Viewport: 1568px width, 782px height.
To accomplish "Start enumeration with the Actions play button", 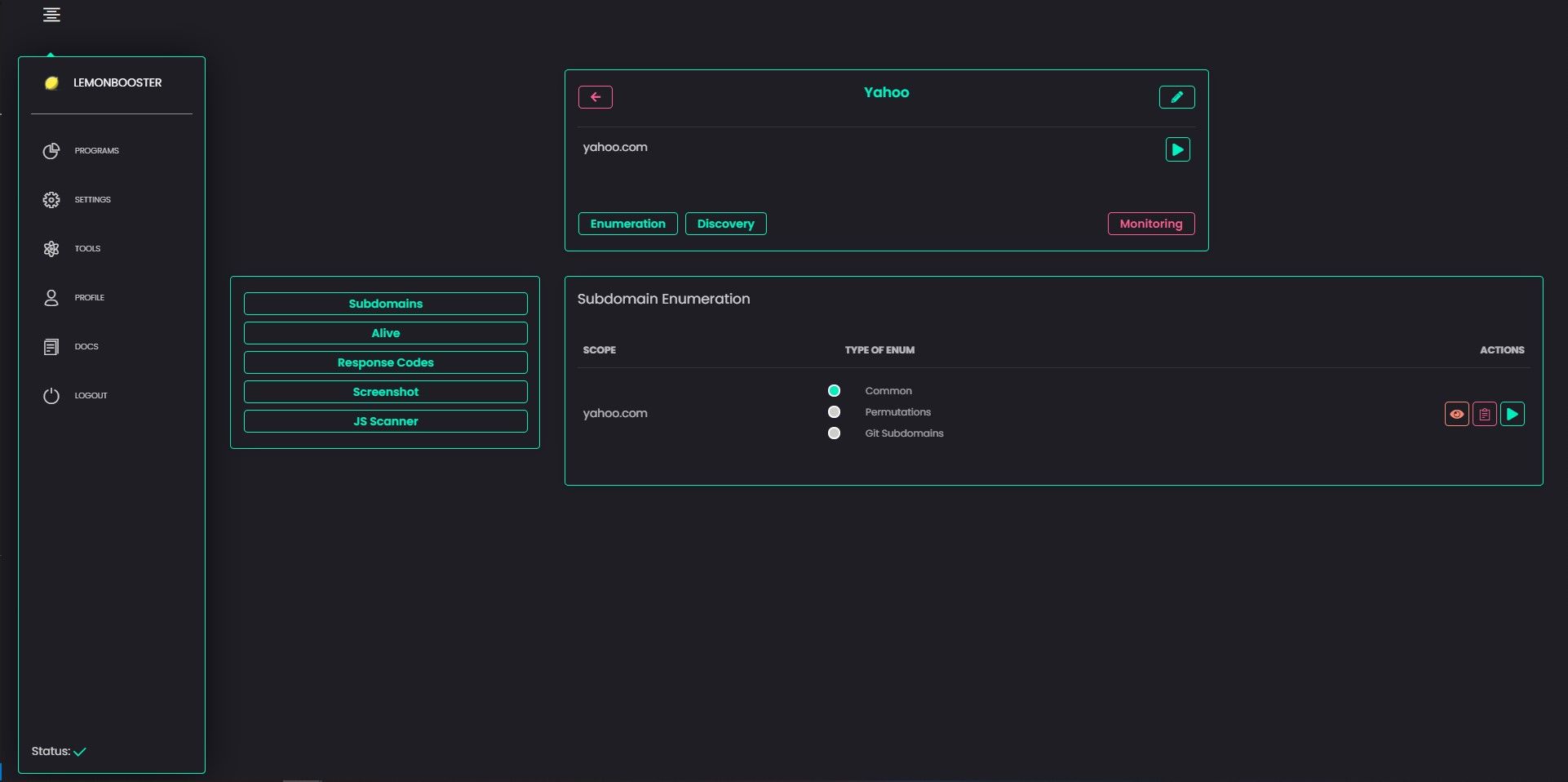I will [x=1513, y=414].
